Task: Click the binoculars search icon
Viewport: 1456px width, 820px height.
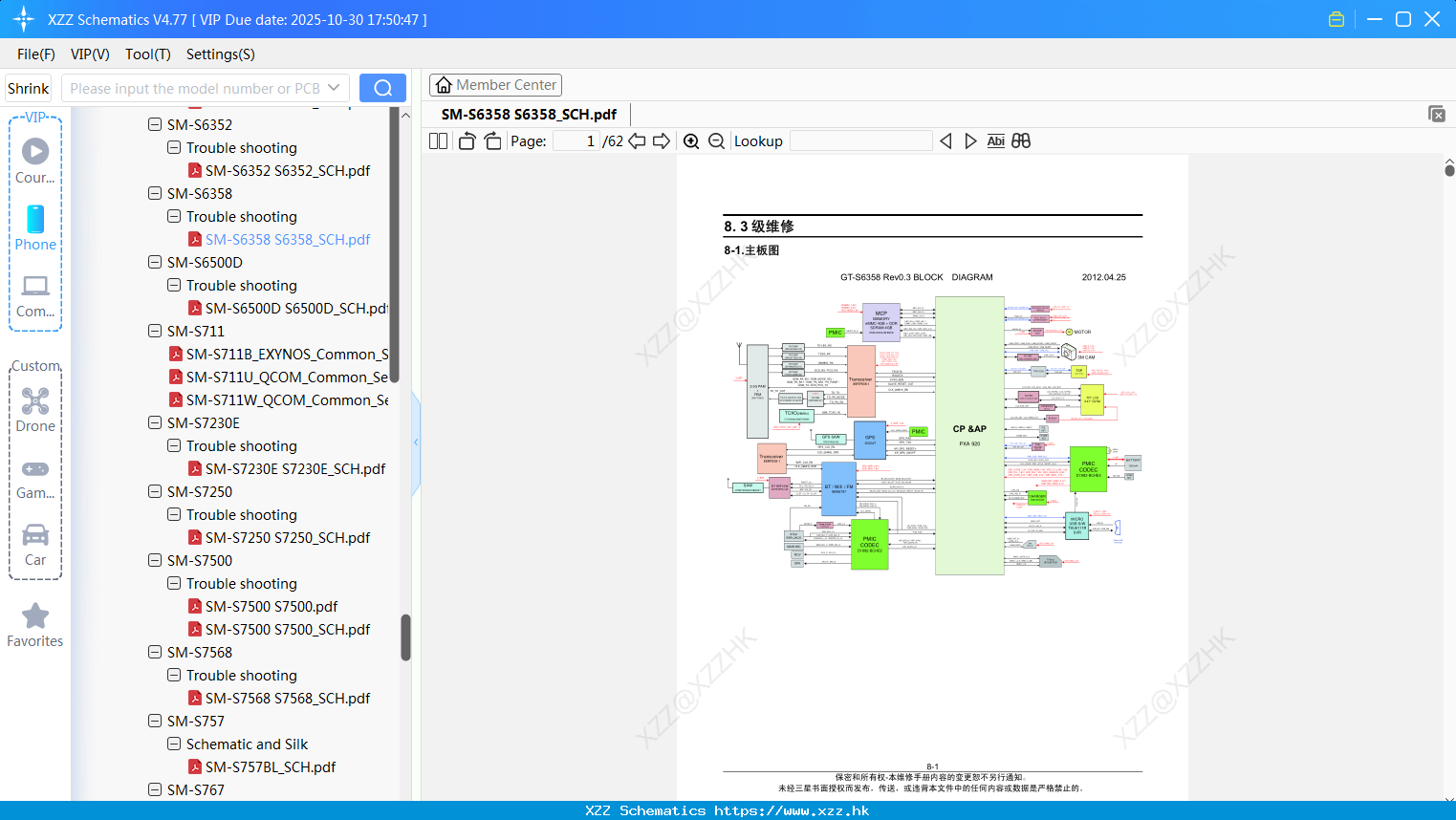Action: coord(1021,141)
